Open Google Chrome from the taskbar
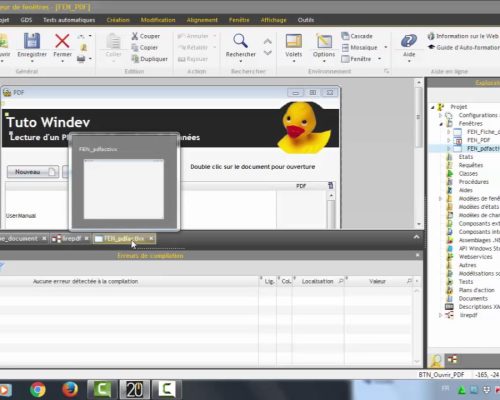 (38, 389)
